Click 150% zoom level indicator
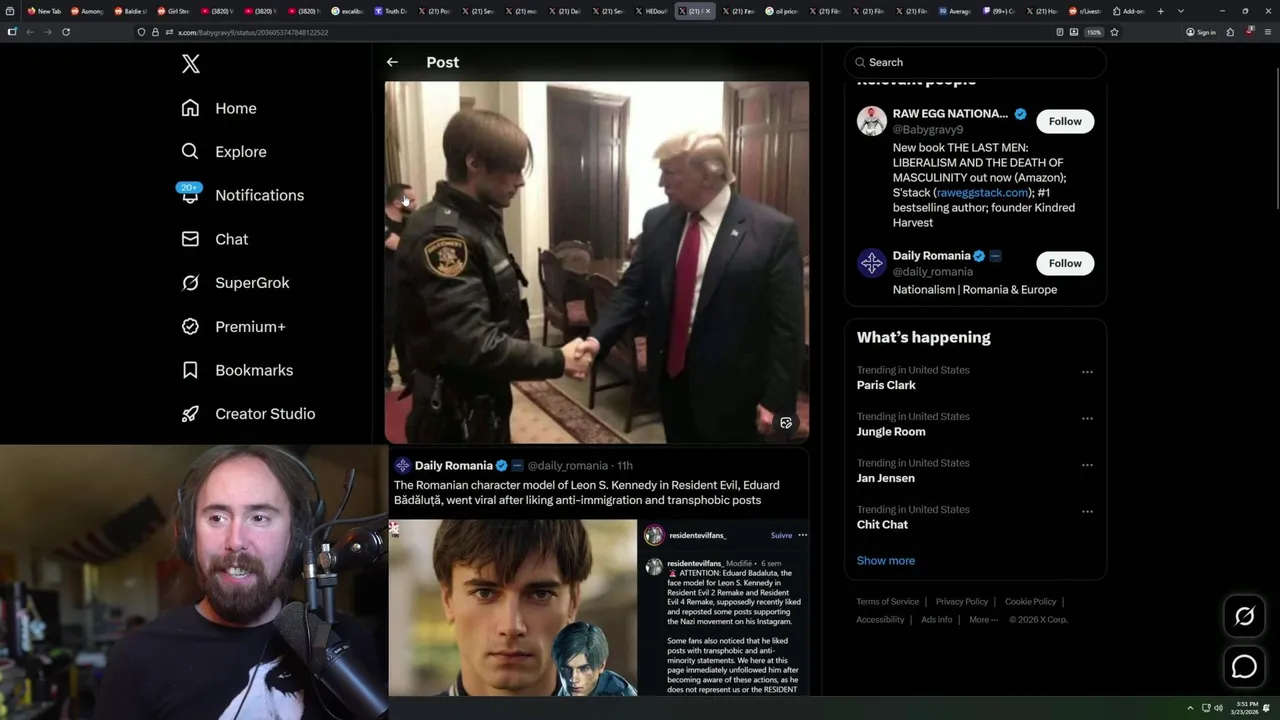The width and height of the screenshot is (1280, 720). click(x=1094, y=32)
